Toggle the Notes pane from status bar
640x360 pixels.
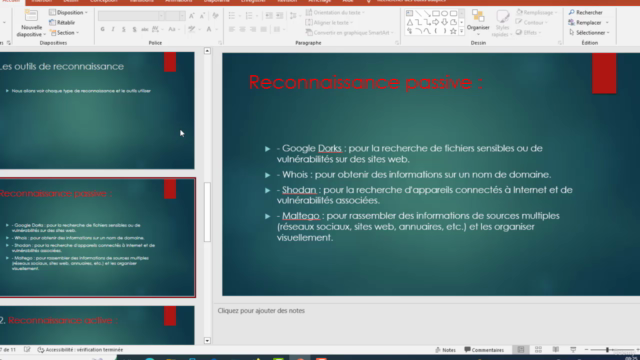[x=445, y=350]
